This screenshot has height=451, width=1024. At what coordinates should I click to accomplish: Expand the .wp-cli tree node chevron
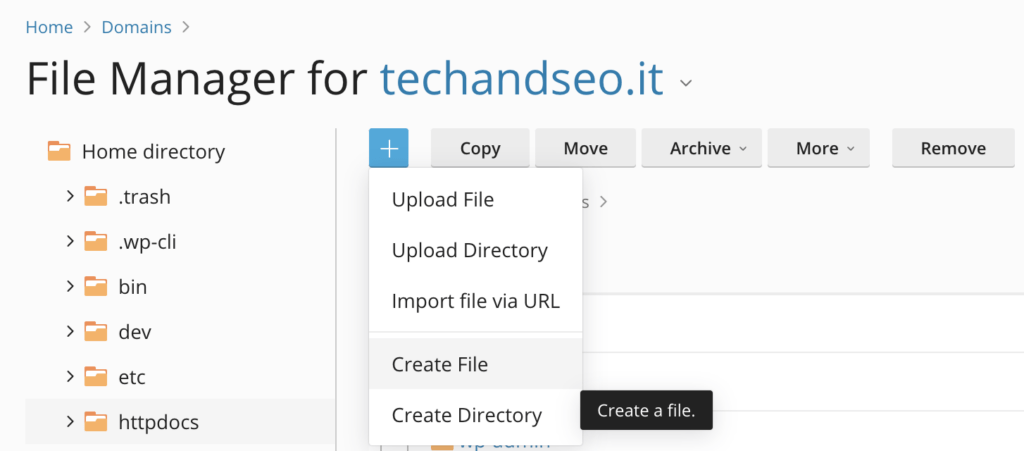click(71, 241)
